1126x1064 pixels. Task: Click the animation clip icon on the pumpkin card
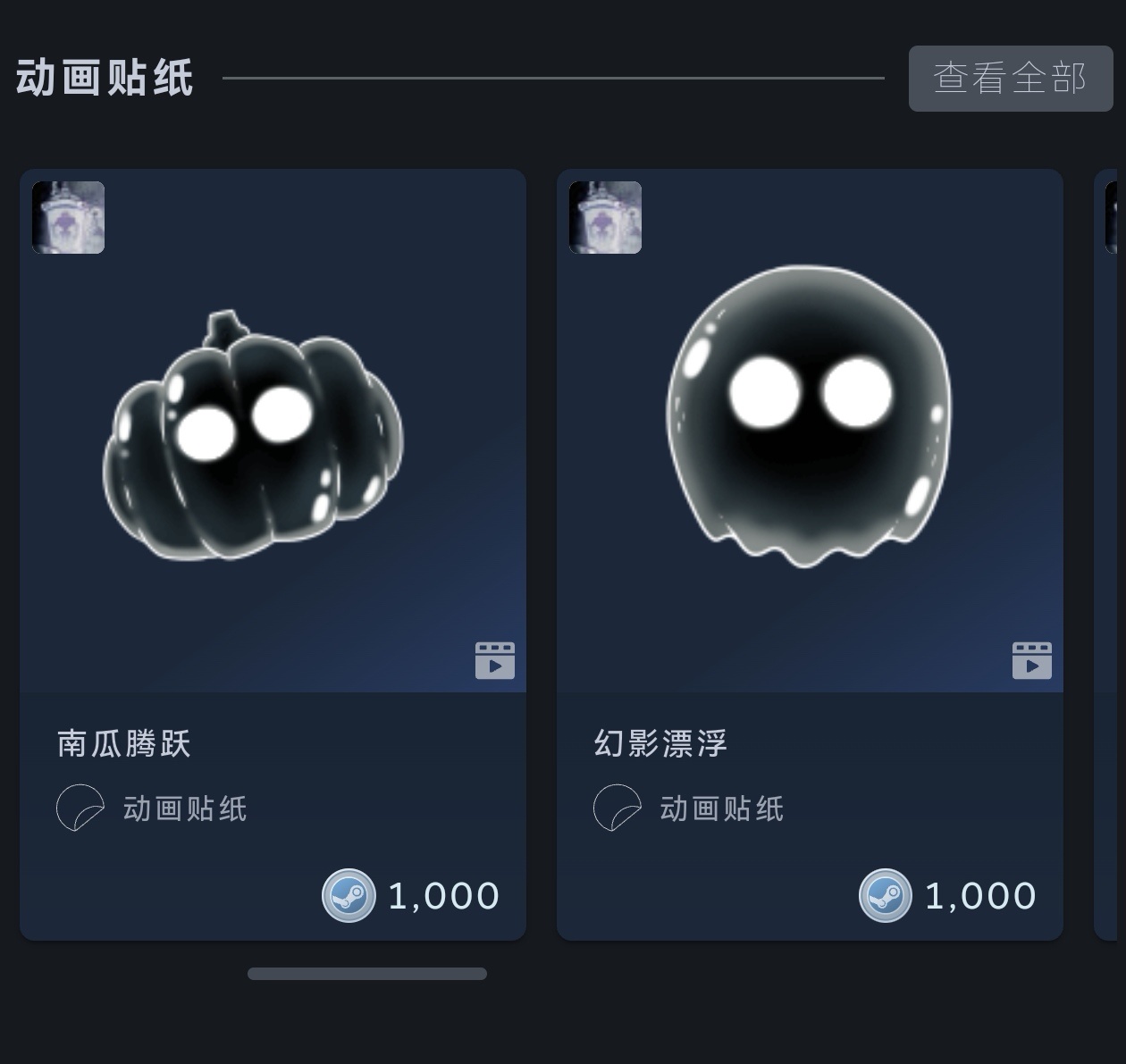(495, 660)
